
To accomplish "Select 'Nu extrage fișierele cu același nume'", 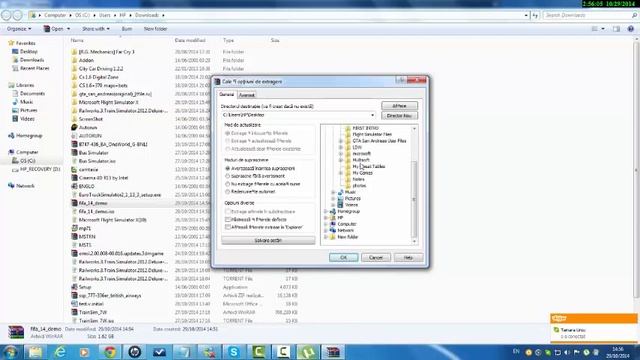I will pyautogui.click(x=228, y=184).
